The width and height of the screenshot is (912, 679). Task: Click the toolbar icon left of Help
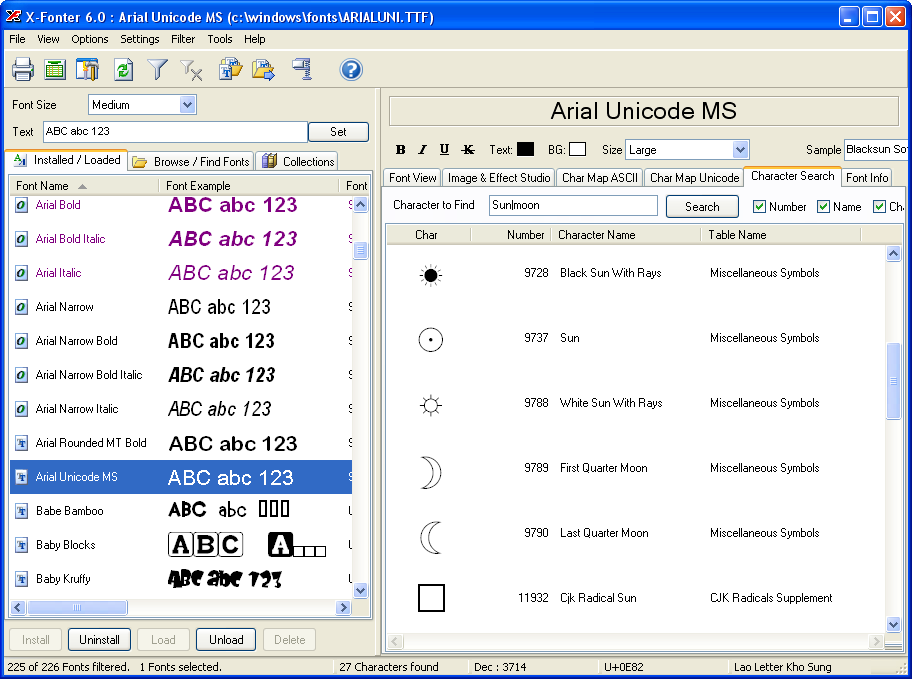(302, 69)
